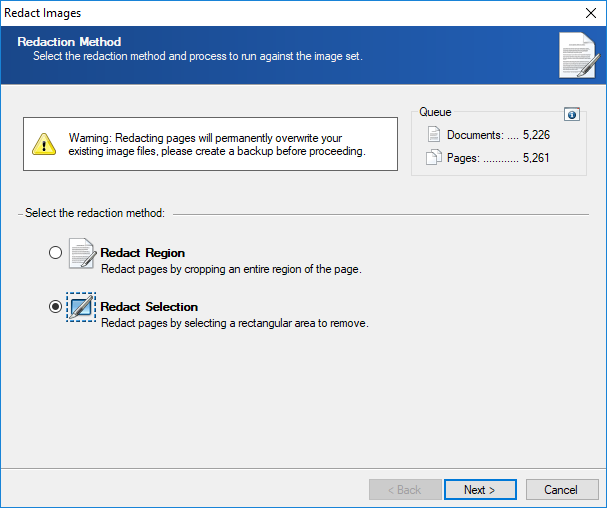Click the "Redaction Method" heading

coord(69,42)
